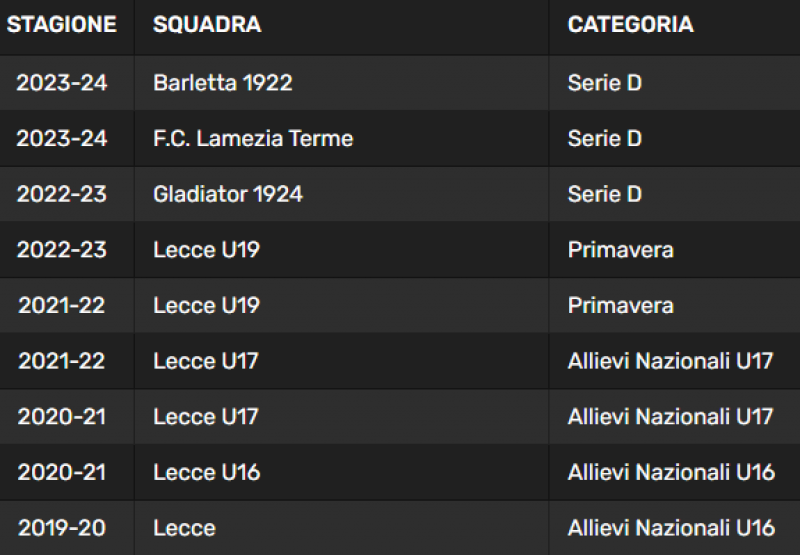Click Primavera category in 2022-23 row
The width and height of the screenshot is (800, 555).
tap(621, 249)
